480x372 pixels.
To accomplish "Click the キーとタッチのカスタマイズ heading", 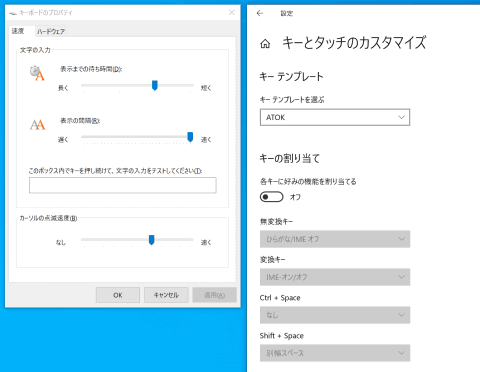I will tap(354, 43).
